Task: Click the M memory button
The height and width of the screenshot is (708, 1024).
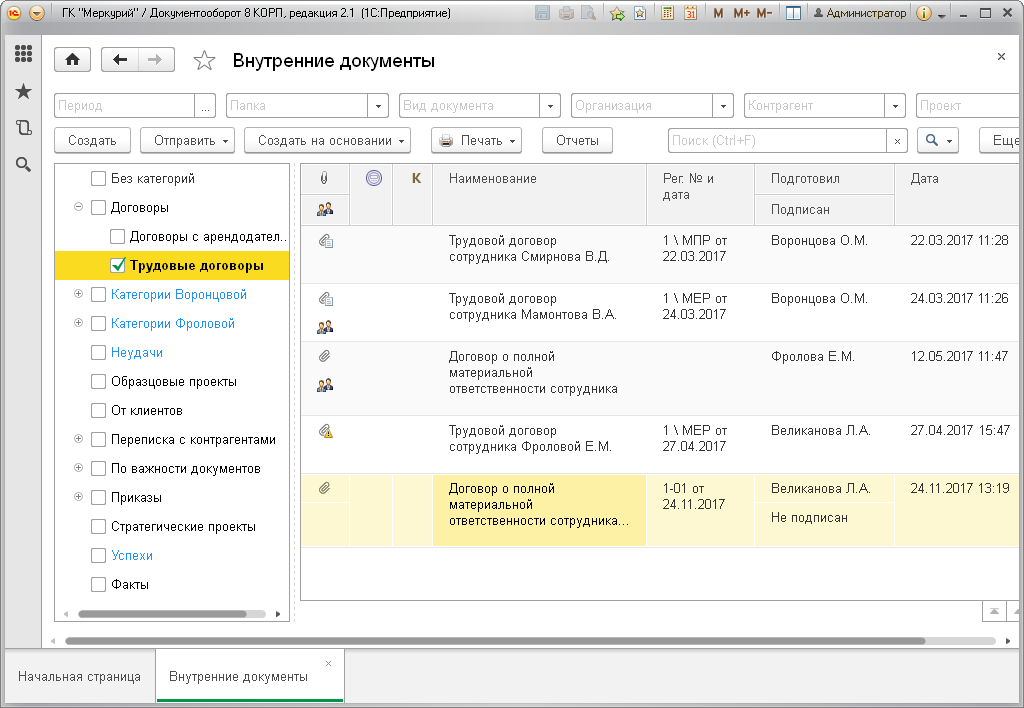Action: click(x=718, y=13)
